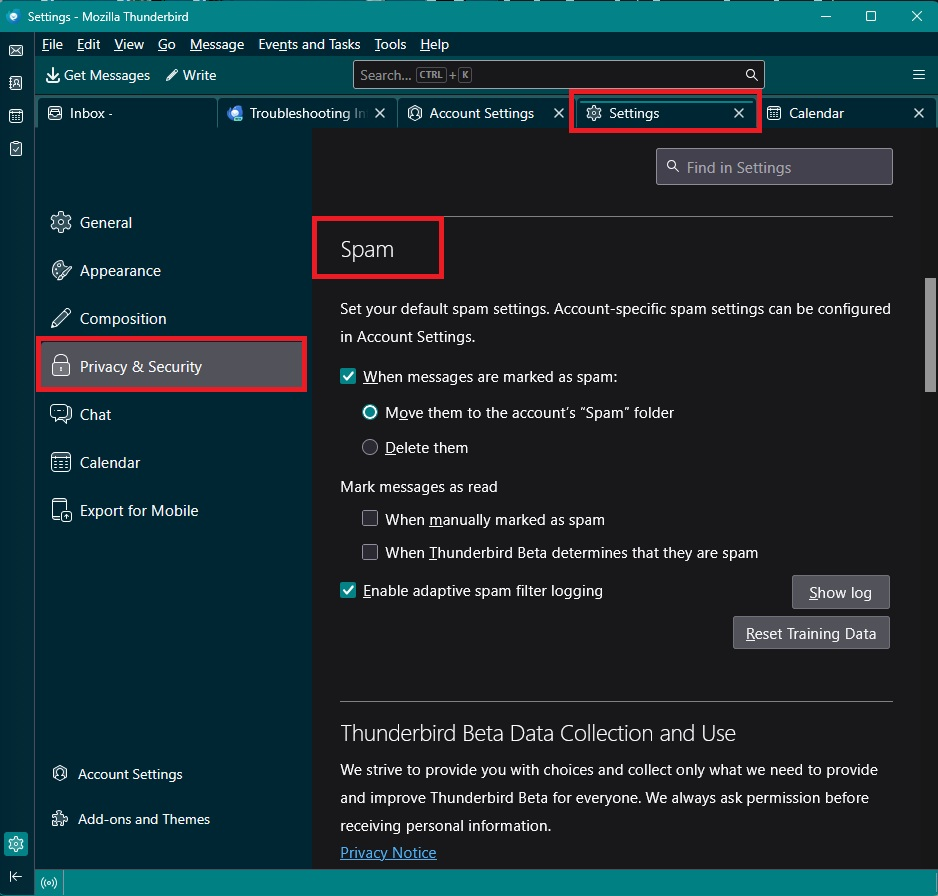Open Account Settings from sidebar bottom

117,774
